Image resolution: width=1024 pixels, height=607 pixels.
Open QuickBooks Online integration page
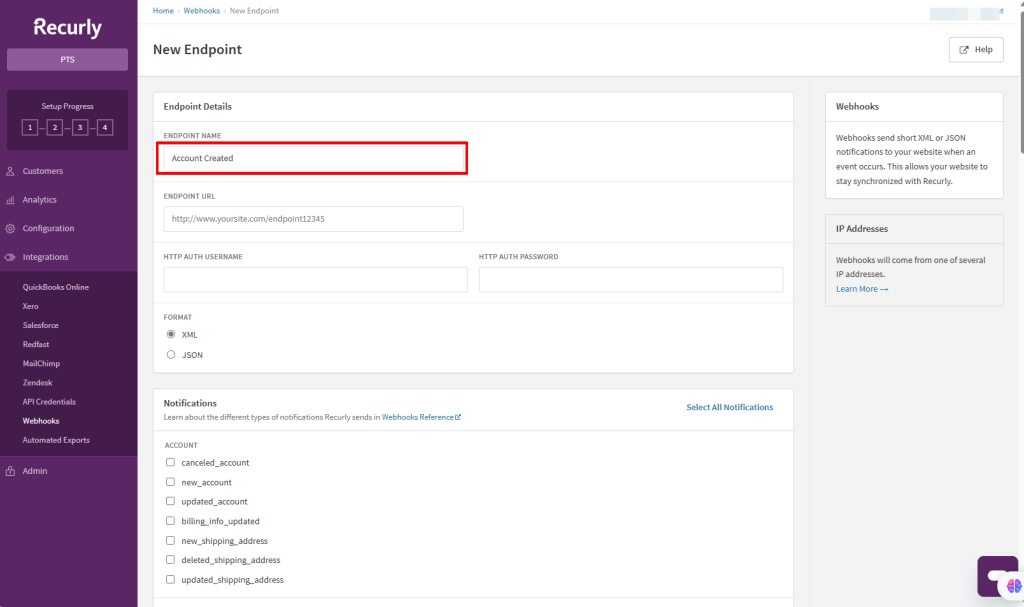point(56,287)
